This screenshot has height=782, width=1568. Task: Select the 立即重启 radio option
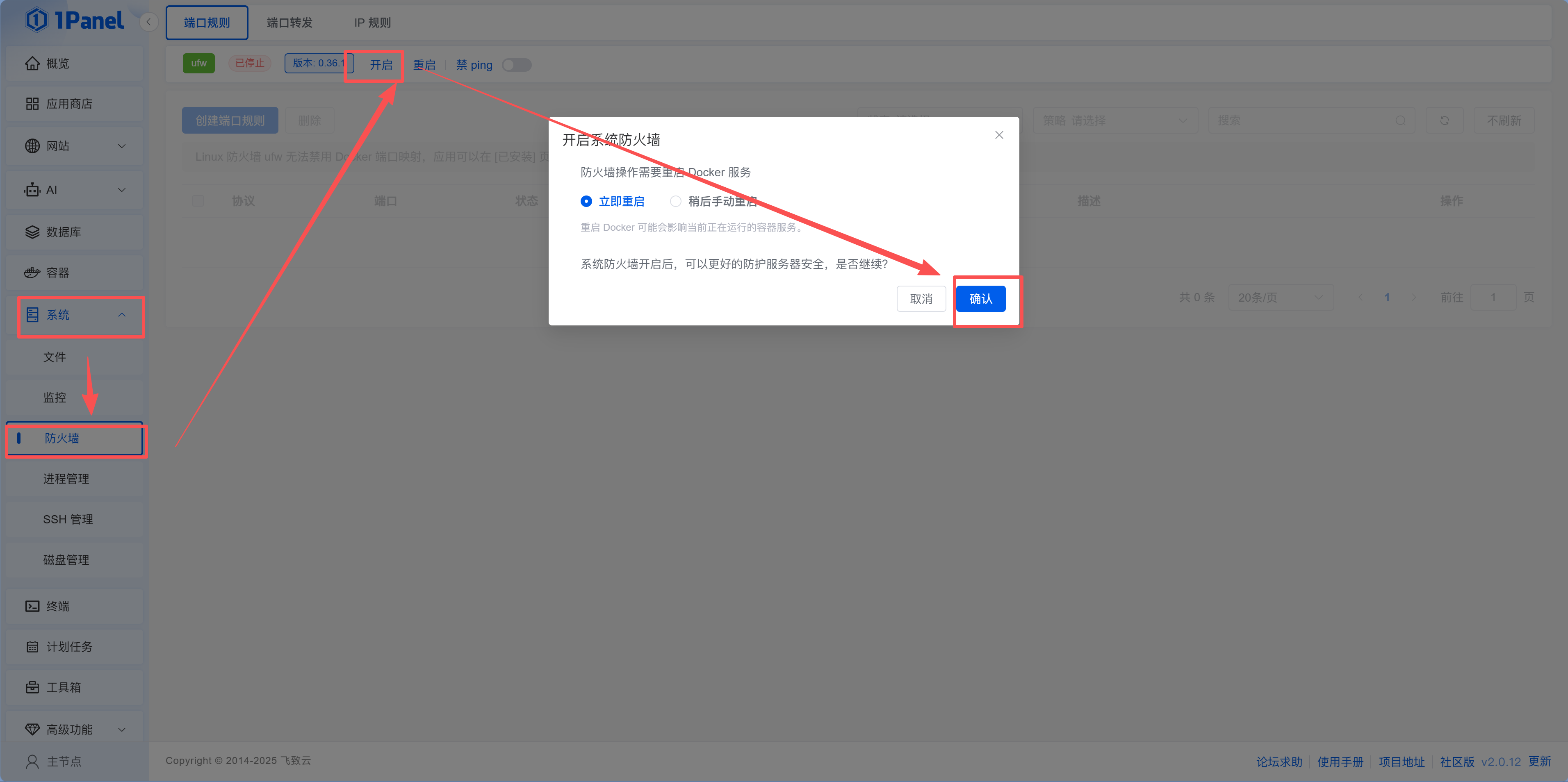[x=586, y=201]
